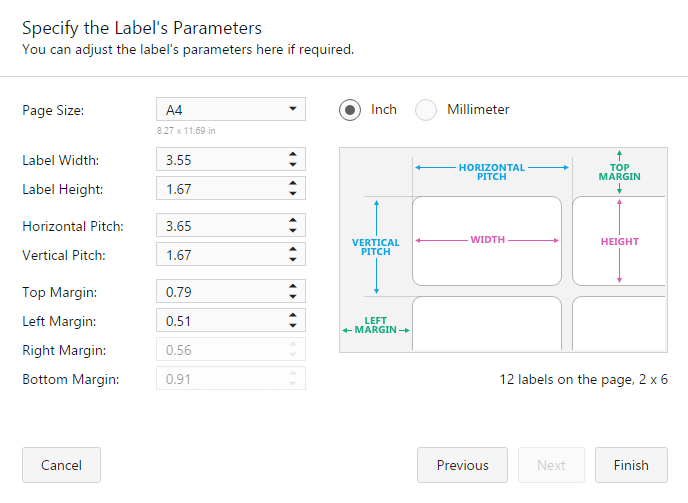Increase Label Height with up arrow
Image resolution: width=688 pixels, height=503 pixels.
tap(292, 183)
